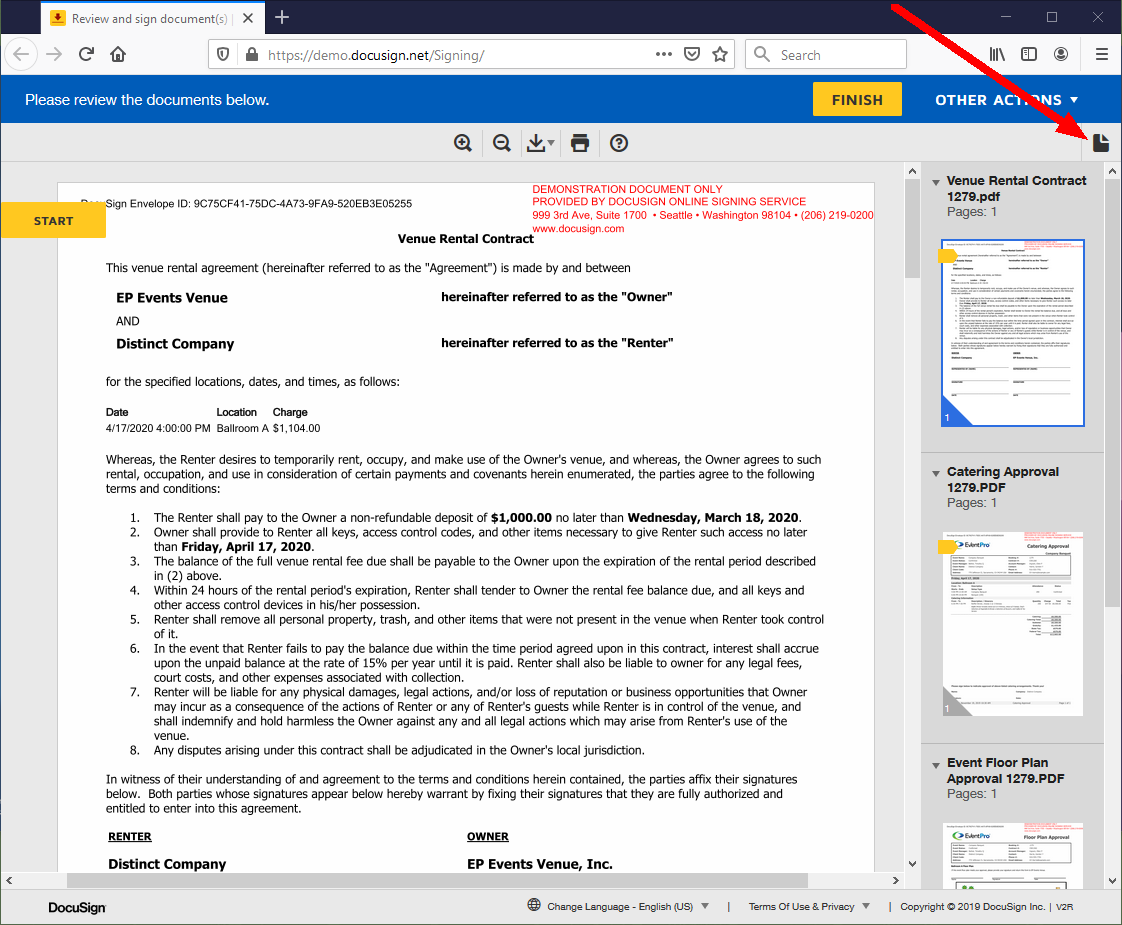
Task: Close the Review and sign document tab
Action: [248, 18]
